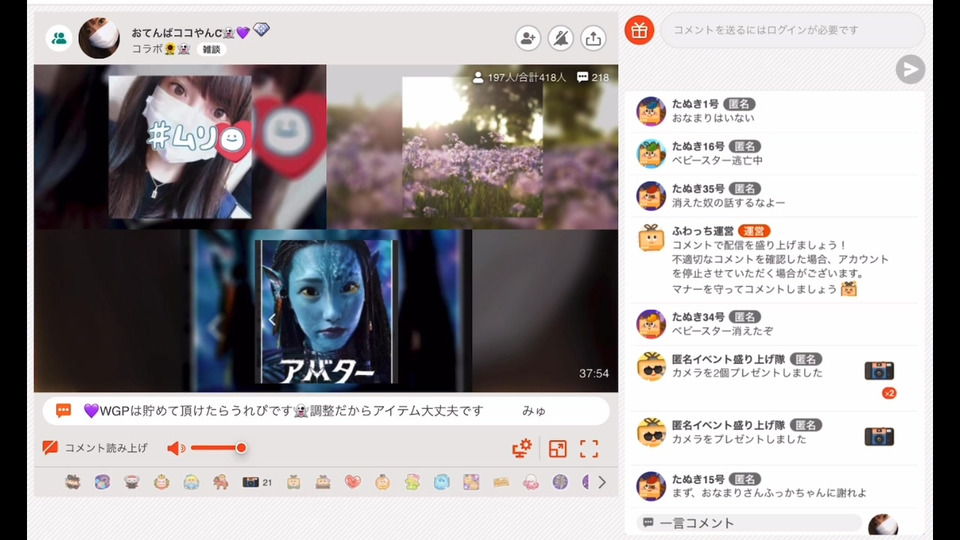Click カメラをプレゼントしました comment's camera thumbnail
This screenshot has height=540, width=960.
click(x=879, y=437)
